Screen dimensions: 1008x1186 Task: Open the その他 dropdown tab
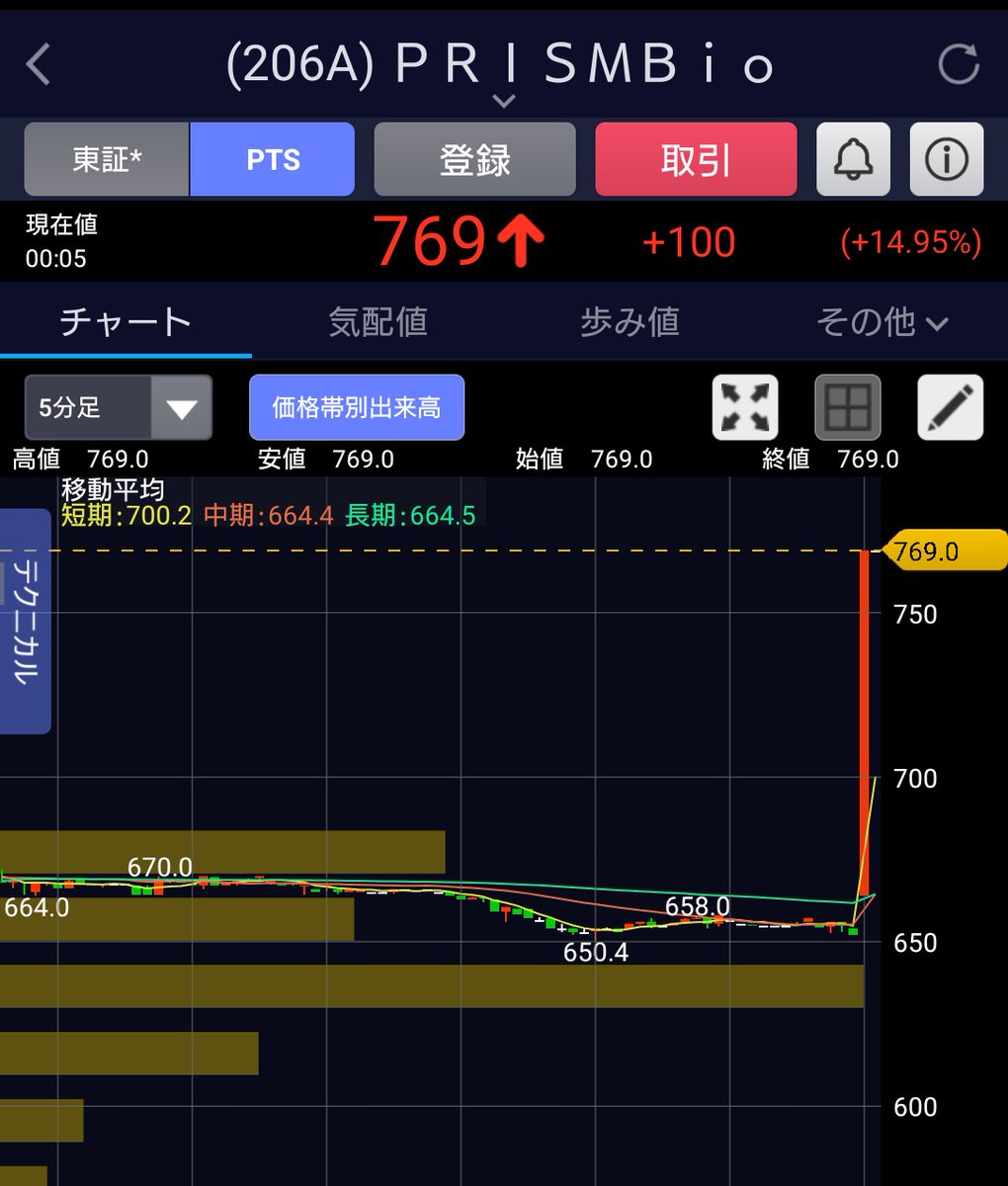882,322
